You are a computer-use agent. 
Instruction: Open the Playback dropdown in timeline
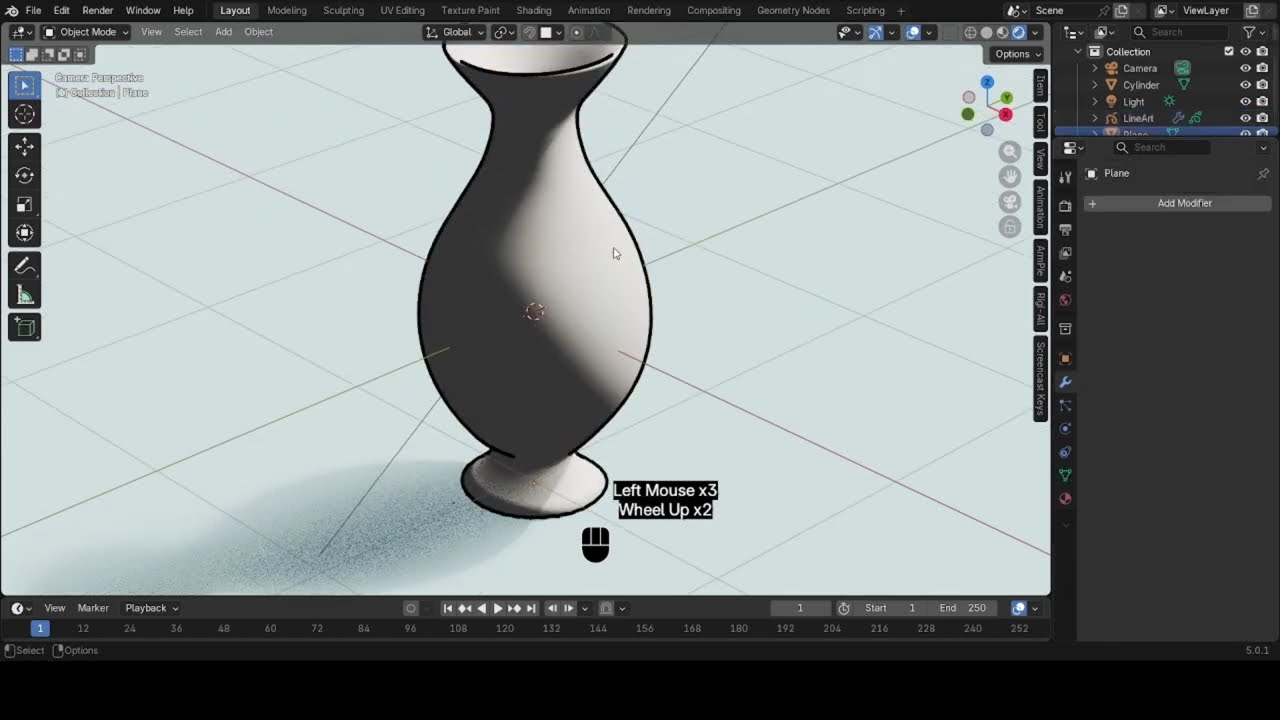coord(152,608)
